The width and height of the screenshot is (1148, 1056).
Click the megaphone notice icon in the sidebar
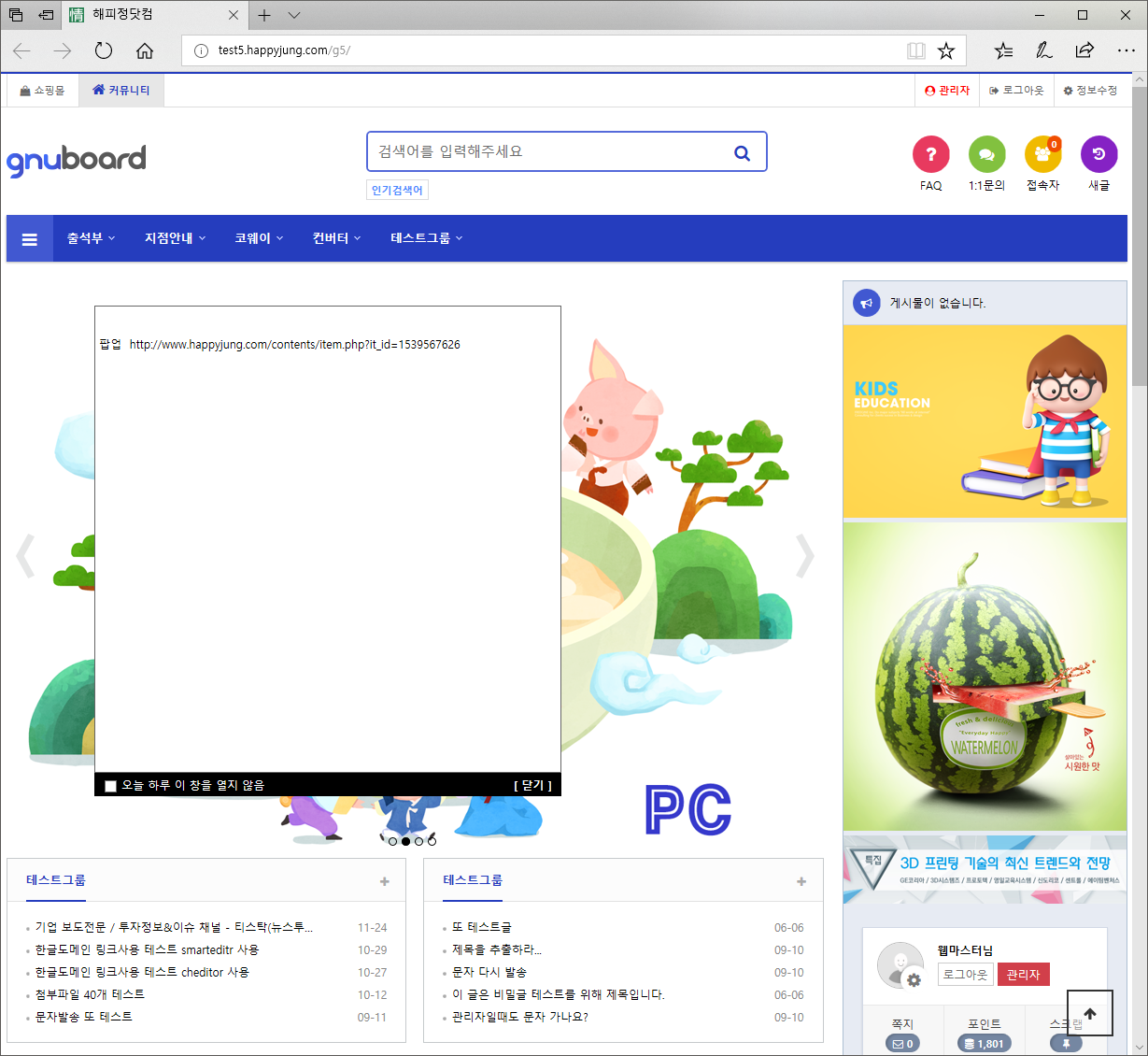[866, 302]
